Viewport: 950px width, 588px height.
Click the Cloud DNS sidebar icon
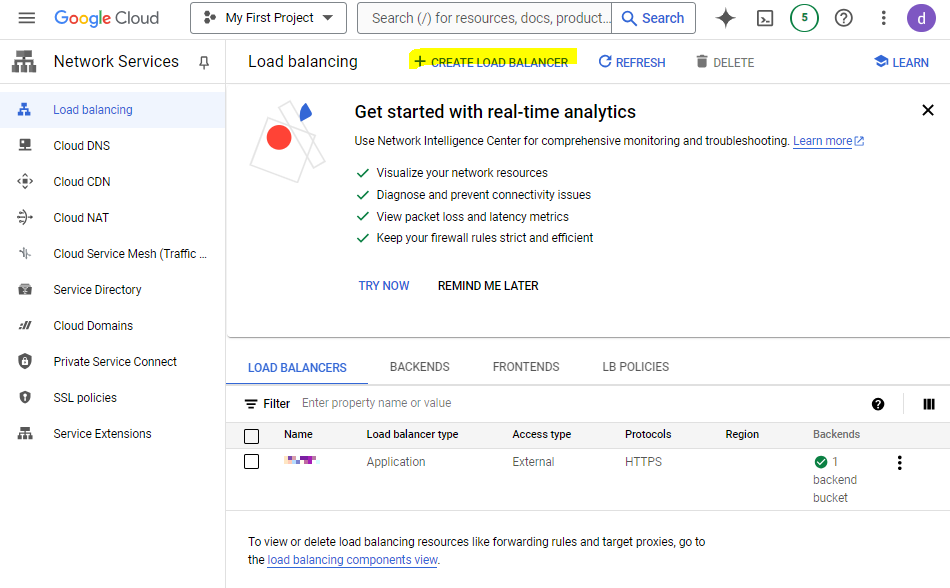25,145
